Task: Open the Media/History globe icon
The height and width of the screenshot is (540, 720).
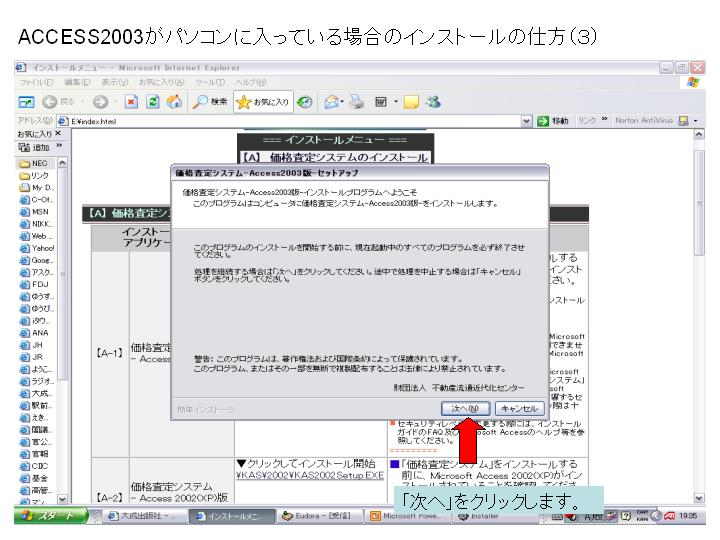Action: [x=304, y=102]
